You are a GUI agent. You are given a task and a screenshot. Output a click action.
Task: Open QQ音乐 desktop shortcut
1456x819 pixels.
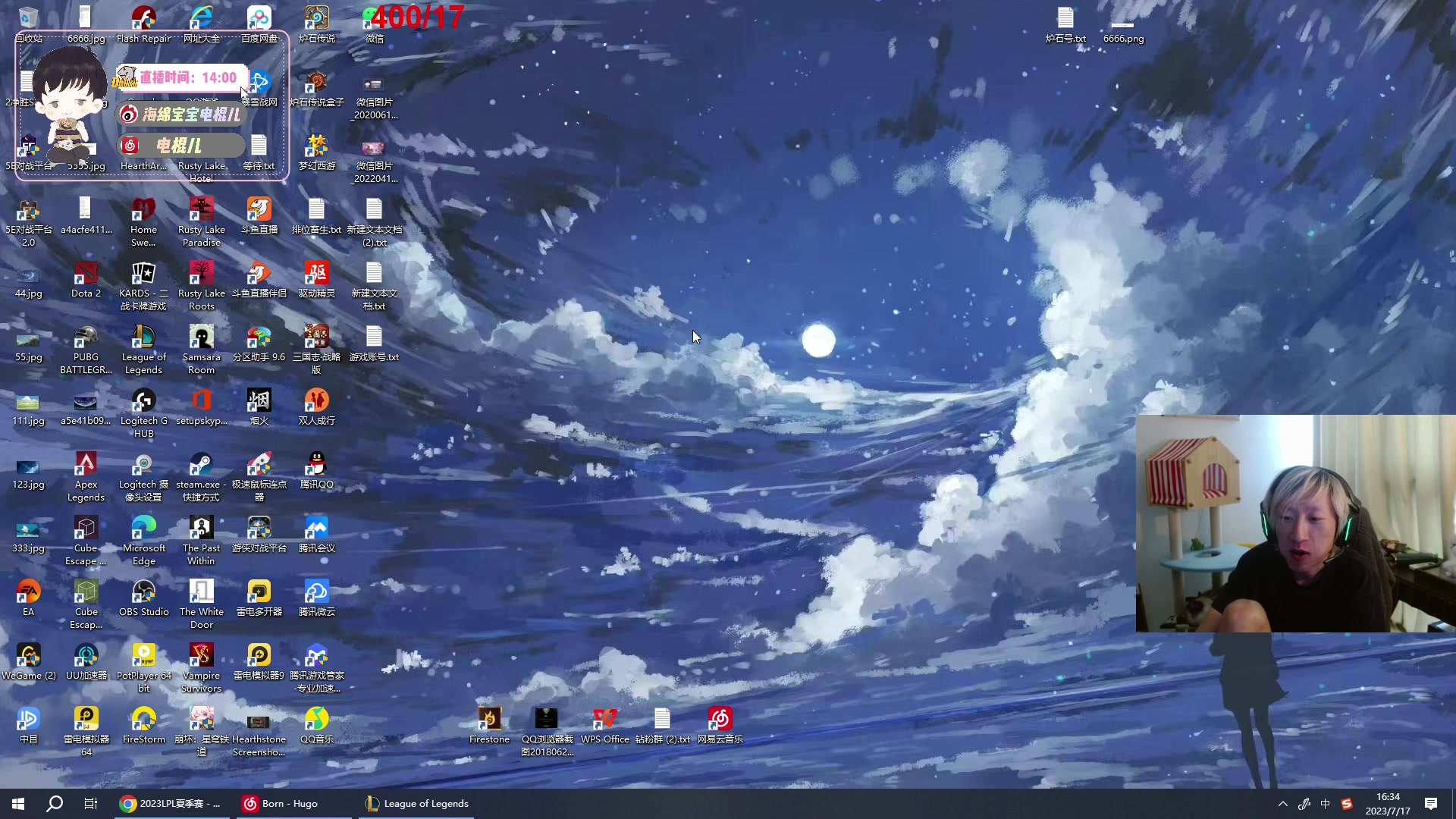(x=316, y=725)
